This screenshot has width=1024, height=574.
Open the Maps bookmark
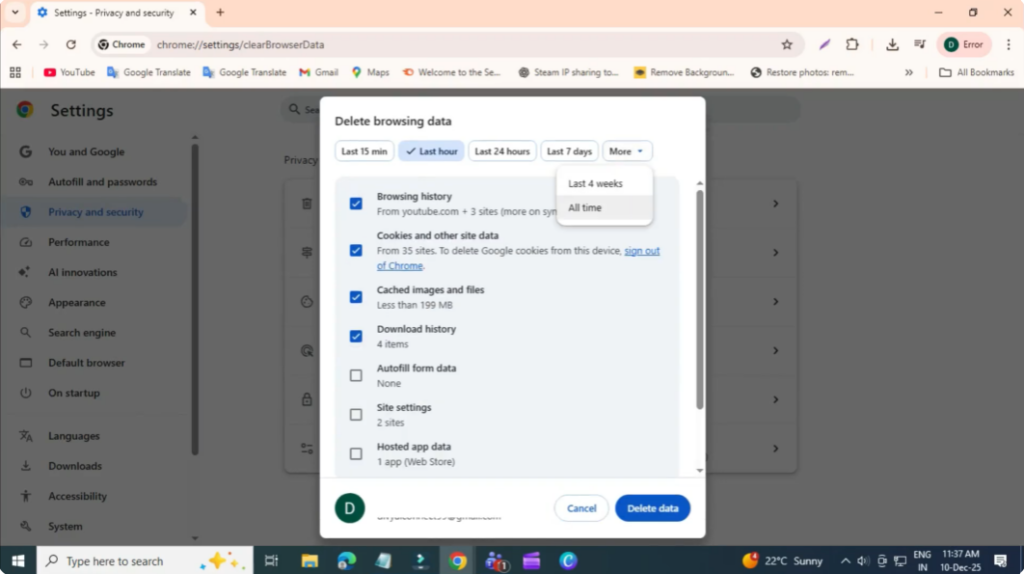370,72
